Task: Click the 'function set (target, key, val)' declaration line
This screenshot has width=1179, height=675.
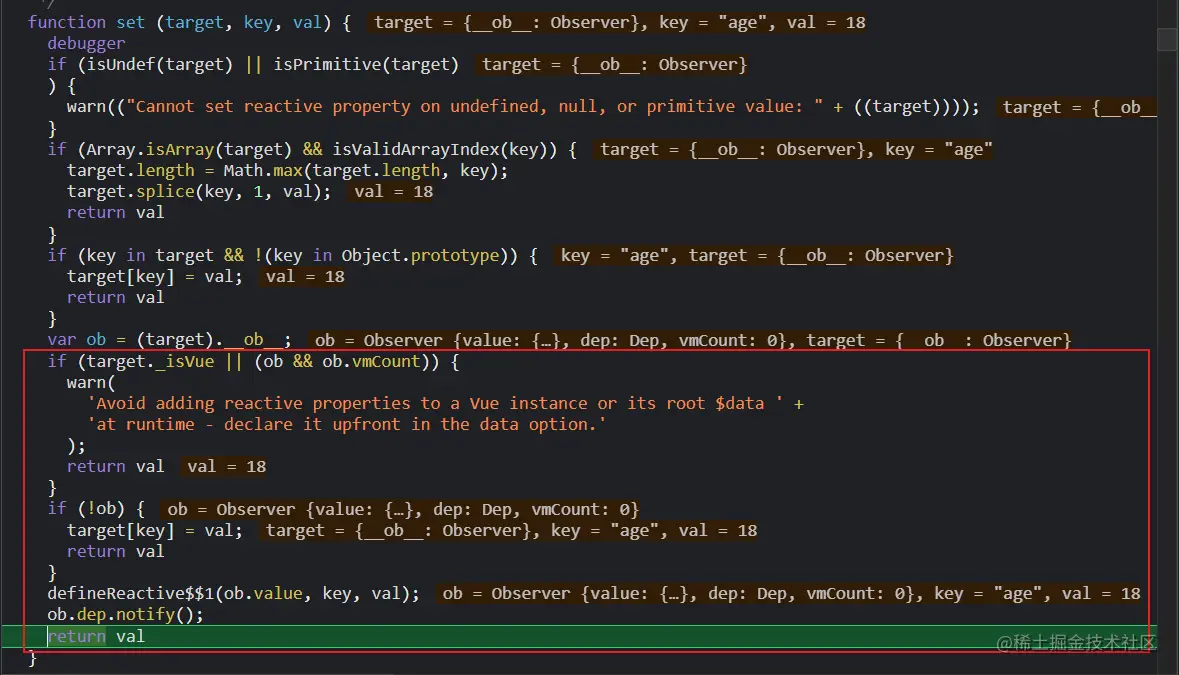Action: (189, 23)
